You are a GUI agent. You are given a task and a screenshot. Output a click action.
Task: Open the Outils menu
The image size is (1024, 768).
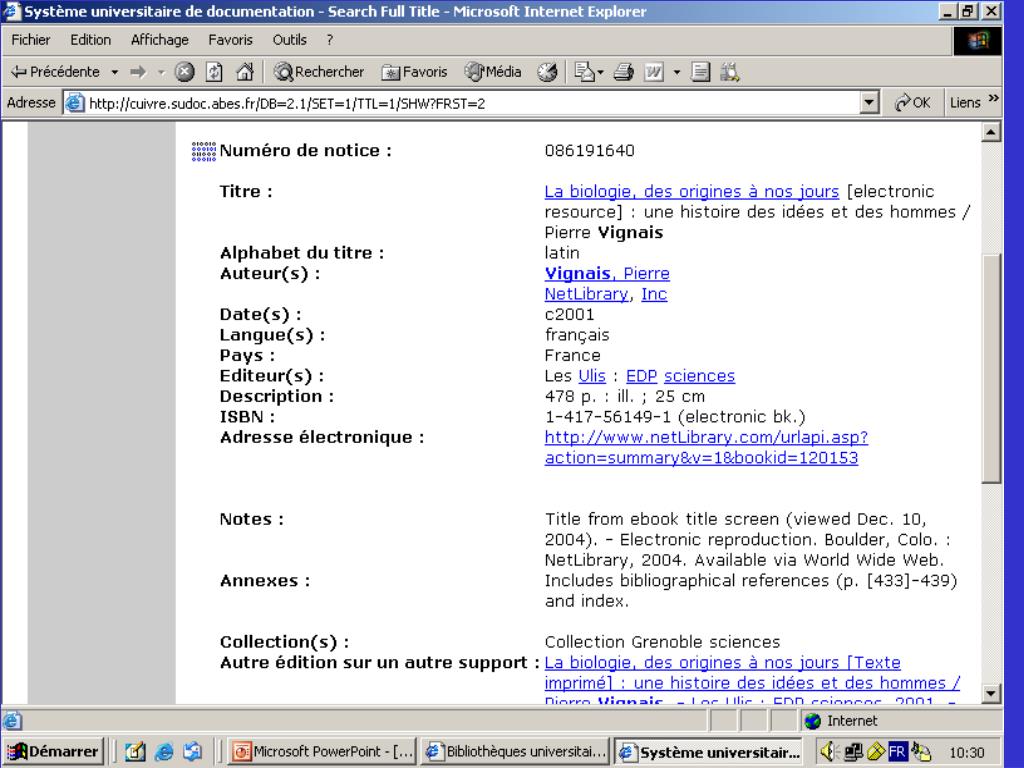click(x=289, y=40)
